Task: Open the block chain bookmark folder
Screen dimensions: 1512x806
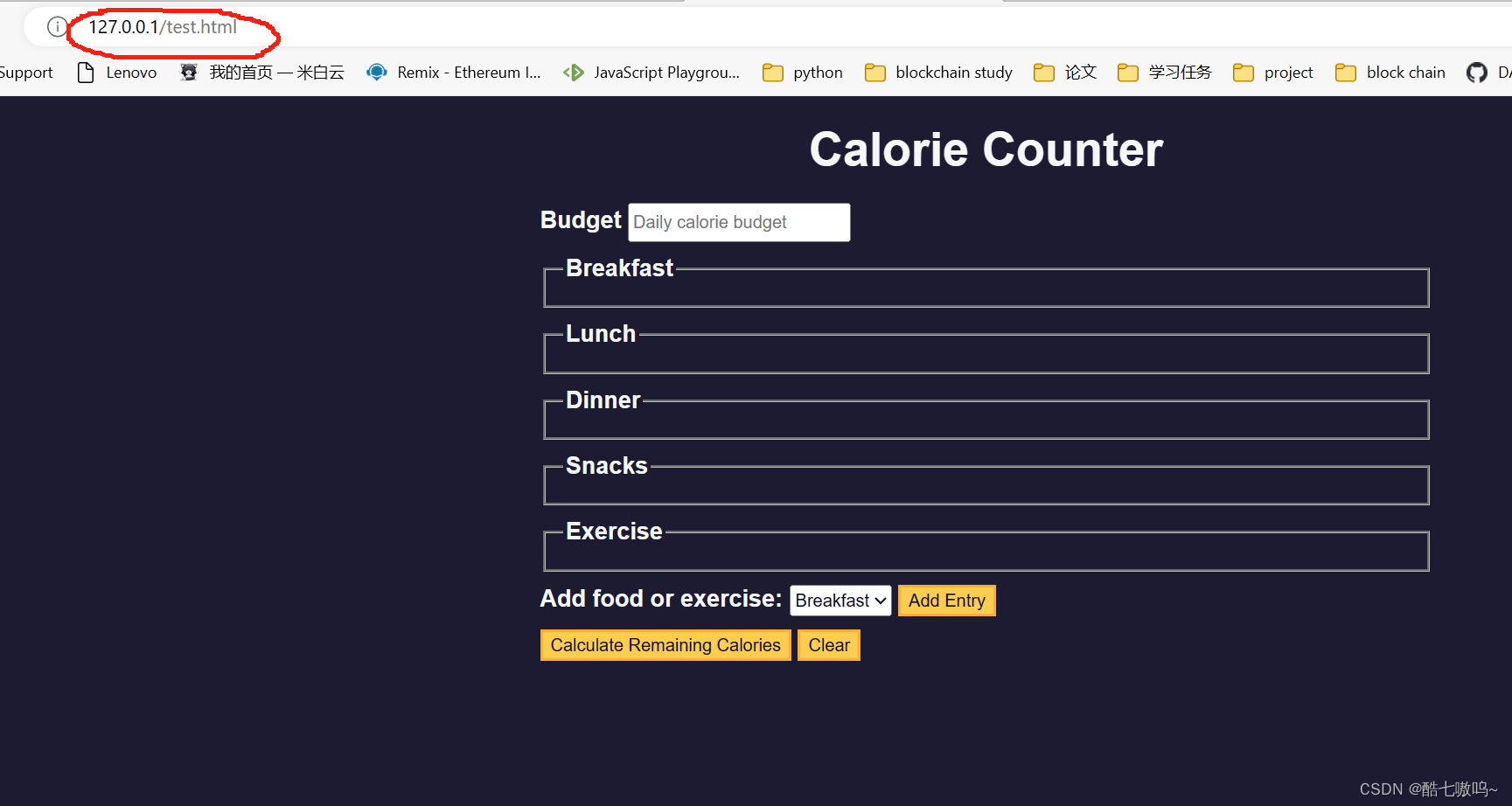Action: pyautogui.click(x=1390, y=73)
